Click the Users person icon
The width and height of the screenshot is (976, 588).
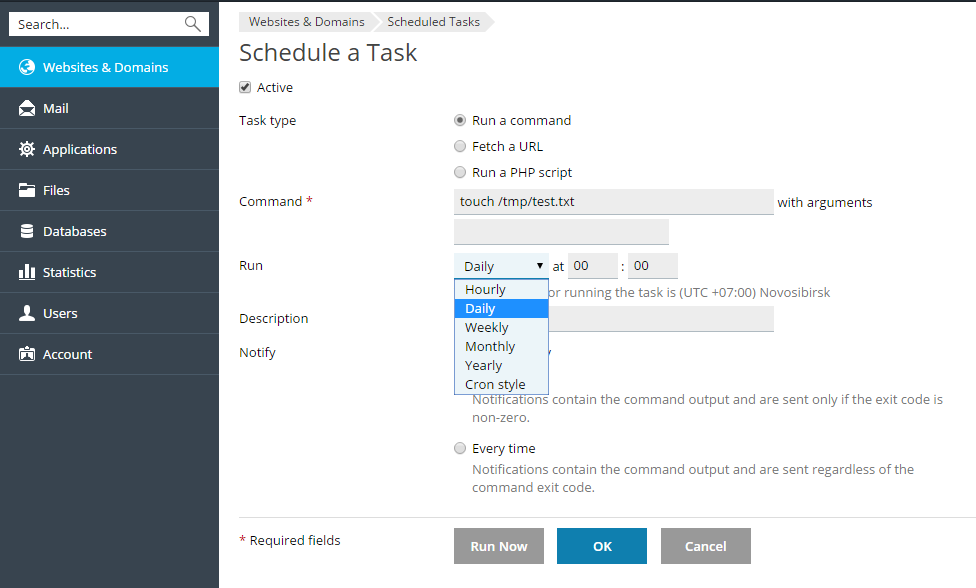click(x=27, y=314)
